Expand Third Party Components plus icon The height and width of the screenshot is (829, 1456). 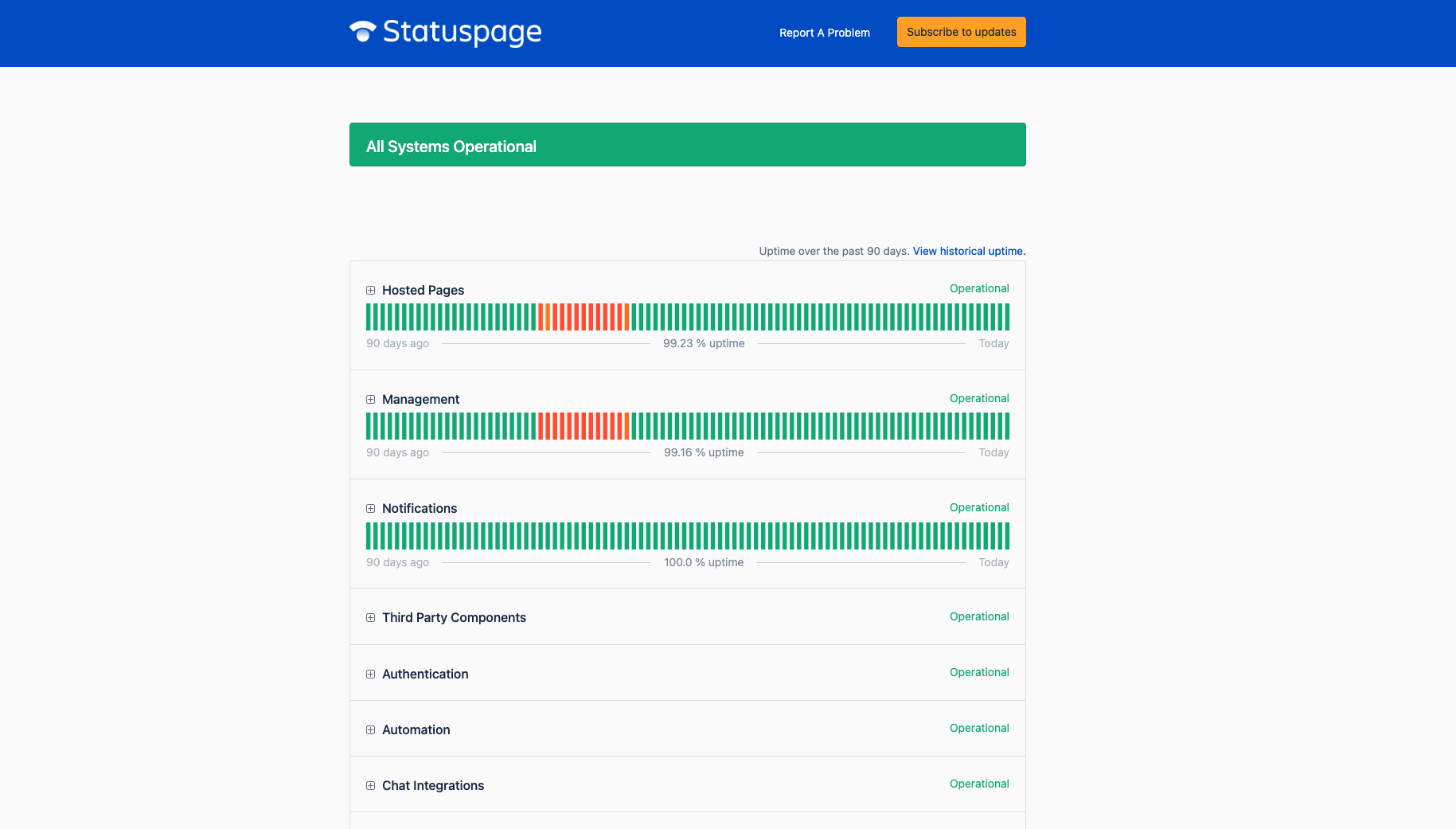370,618
